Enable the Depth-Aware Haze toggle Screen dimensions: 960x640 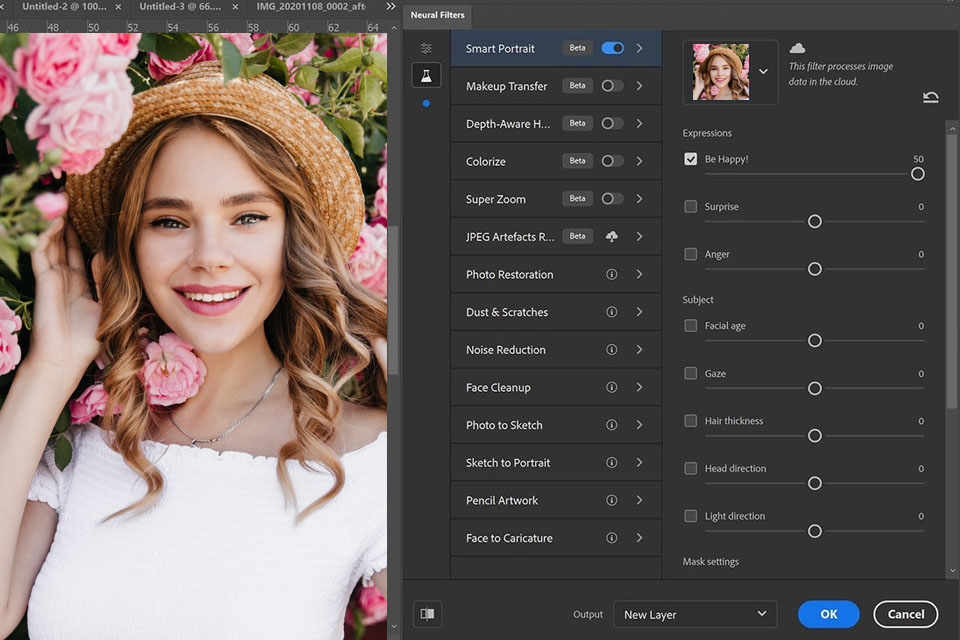tap(612, 124)
